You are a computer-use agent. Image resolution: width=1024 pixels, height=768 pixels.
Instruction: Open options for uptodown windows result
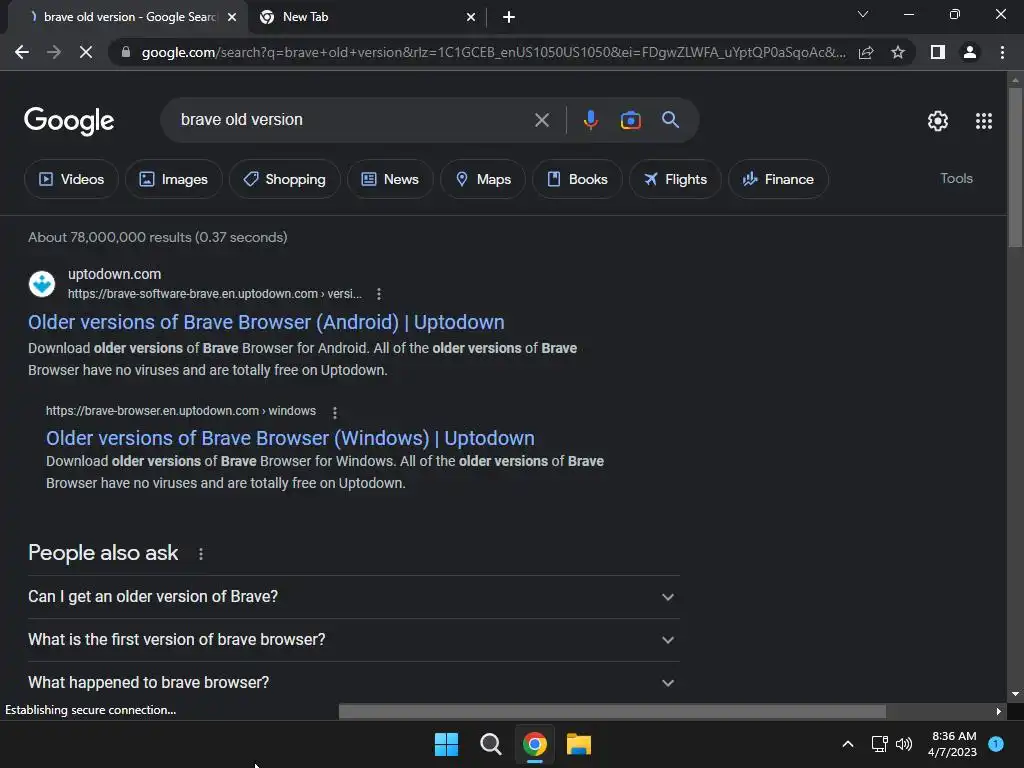pos(335,413)
